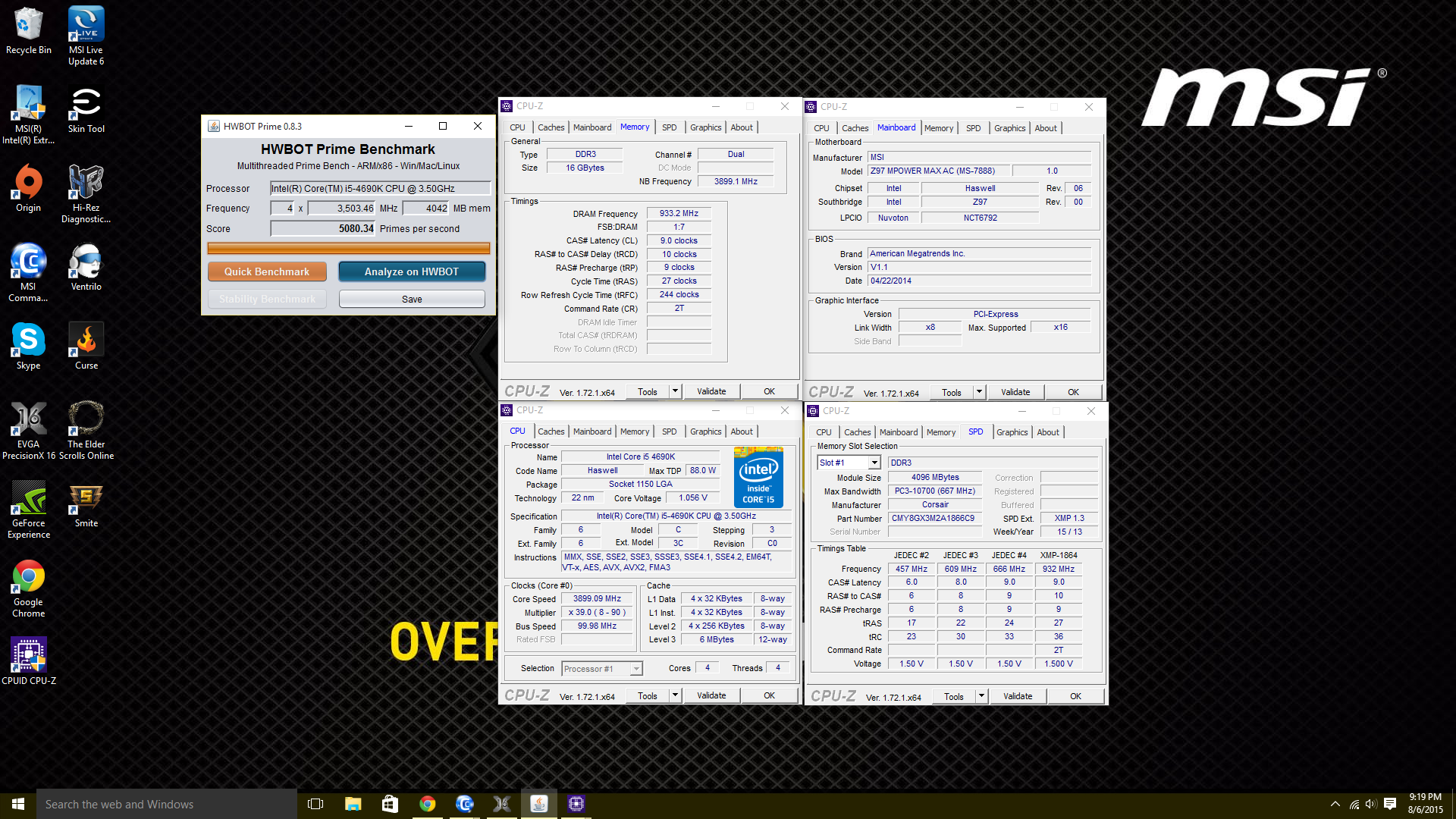
Task: Open Intel Extreme Tuning desktop icon
Action: pos(29,115)
